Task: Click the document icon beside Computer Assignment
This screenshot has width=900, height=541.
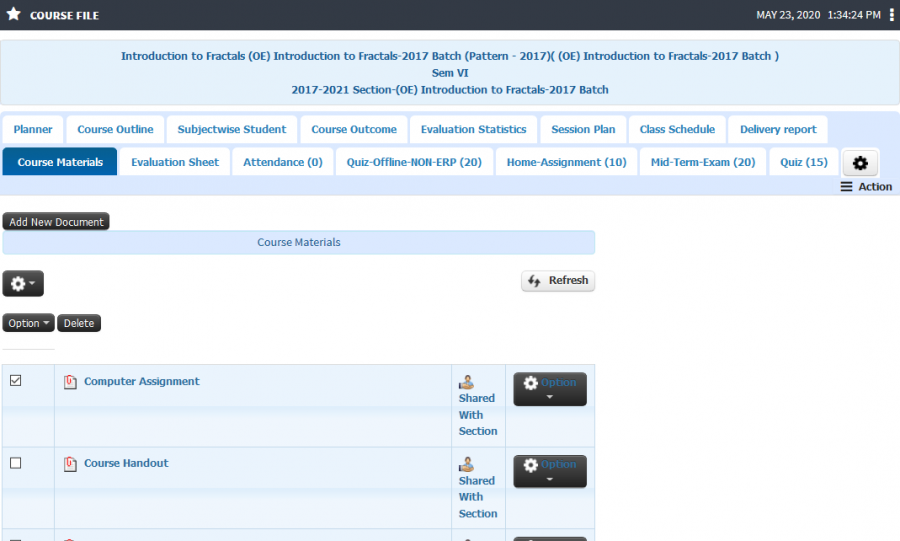Action: [70, 382]
